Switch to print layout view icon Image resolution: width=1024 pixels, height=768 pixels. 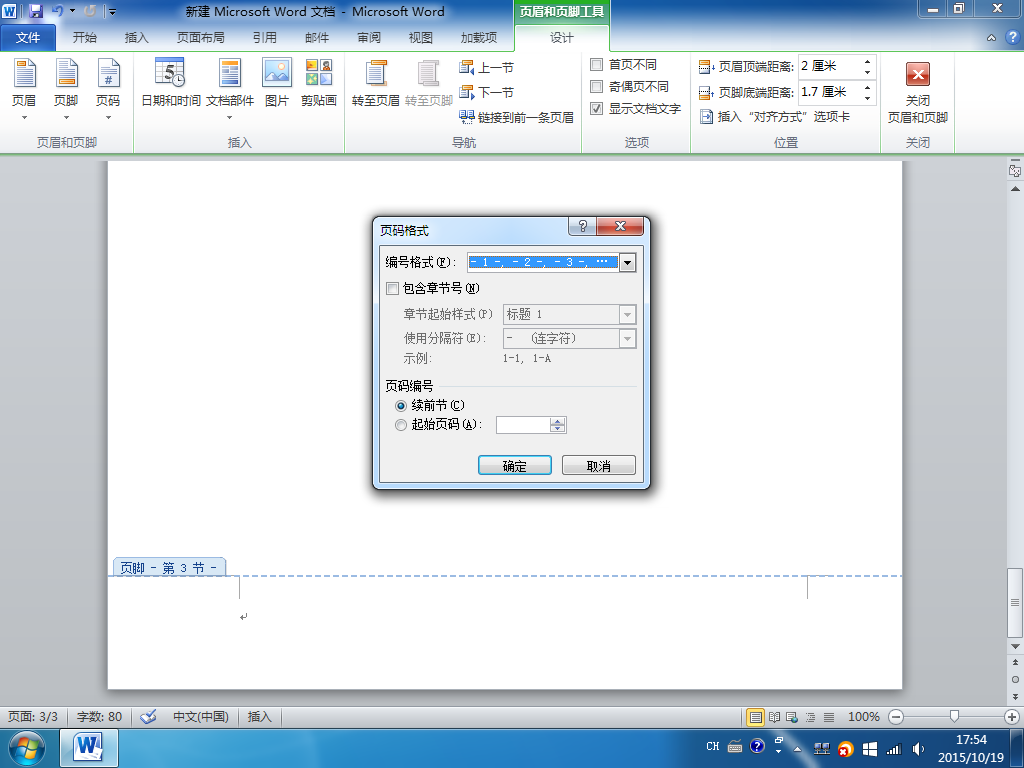tap(756, 717)
